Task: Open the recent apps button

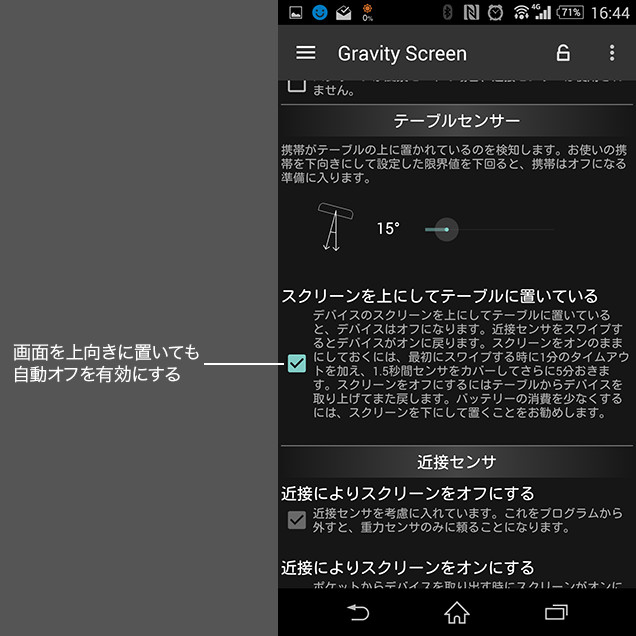Action: point(556,612)
